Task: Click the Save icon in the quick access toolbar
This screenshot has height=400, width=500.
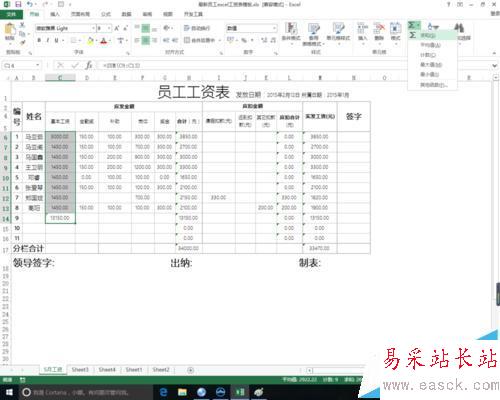Action: coord(18,4)
